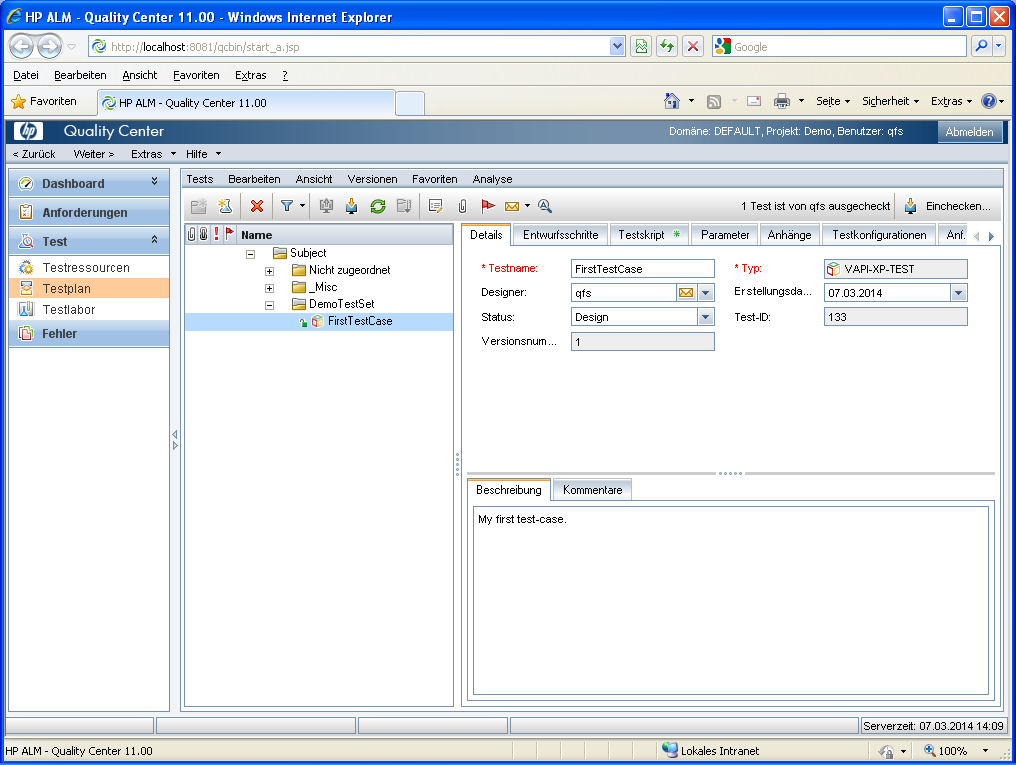Click the Abmelden button
The image size is (1016, 765).
[969, 132]
